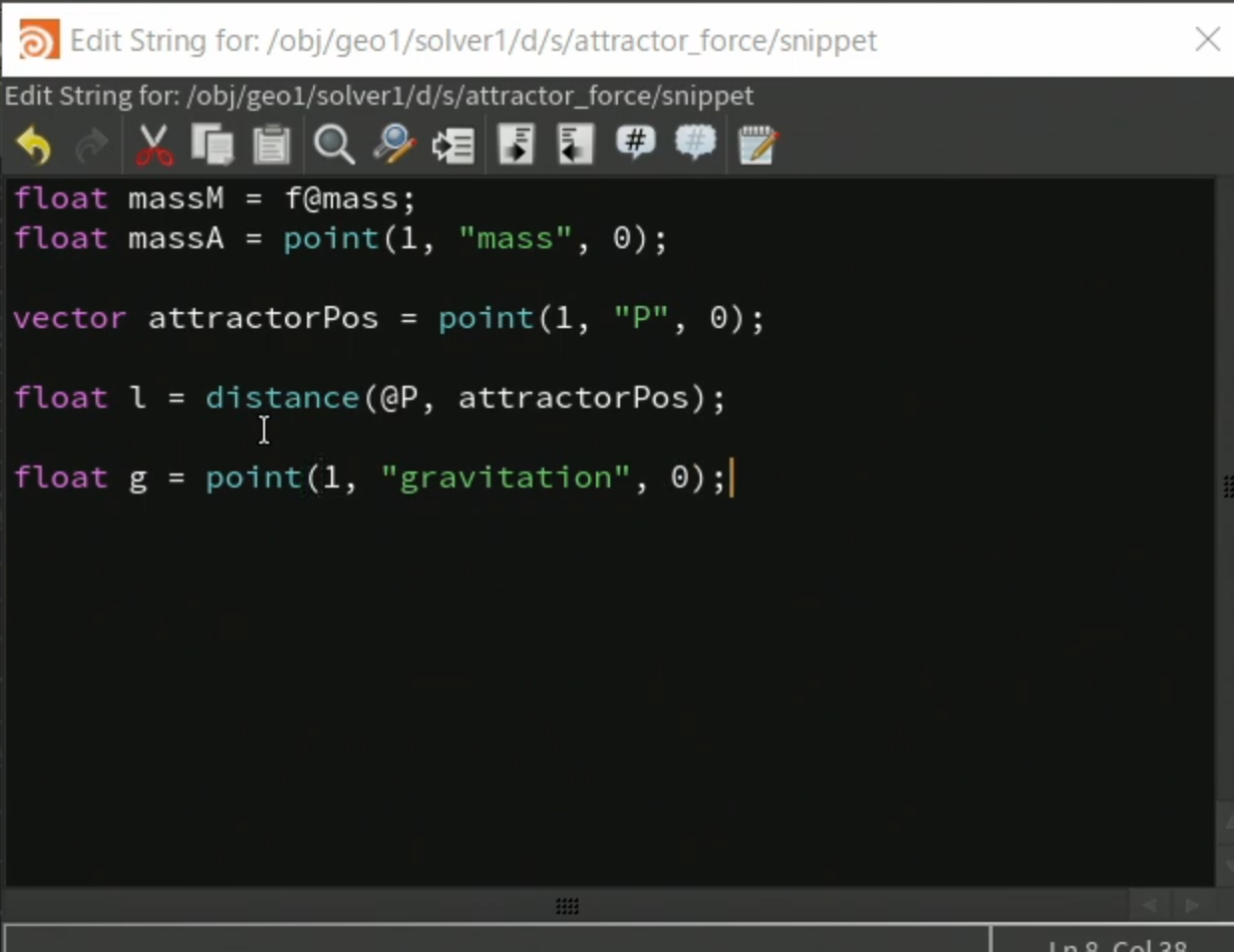Place cursor in the float massM line
1234x952 pixels.
[214, 198]
